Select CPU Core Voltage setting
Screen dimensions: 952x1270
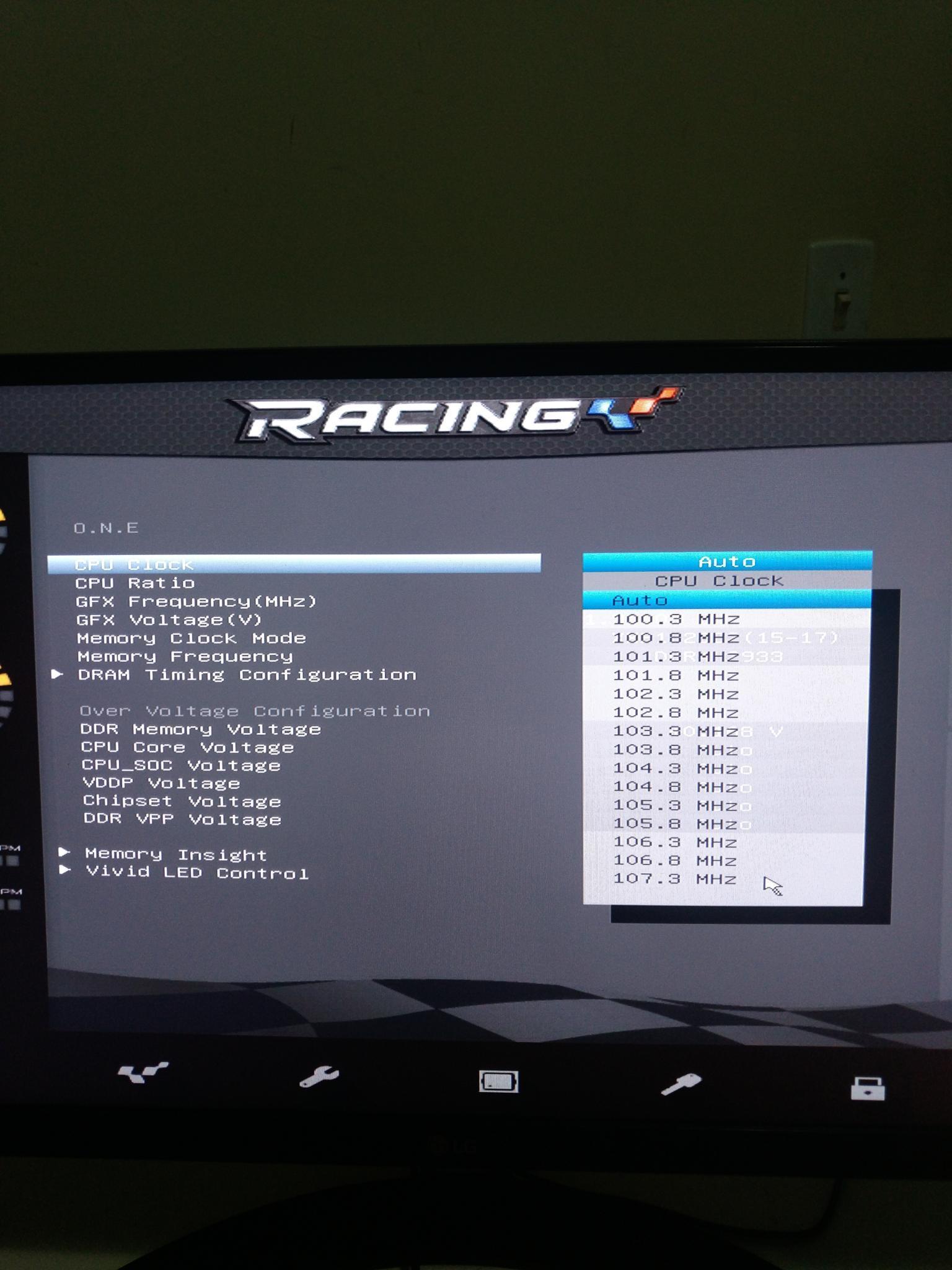tap(187, 747)
